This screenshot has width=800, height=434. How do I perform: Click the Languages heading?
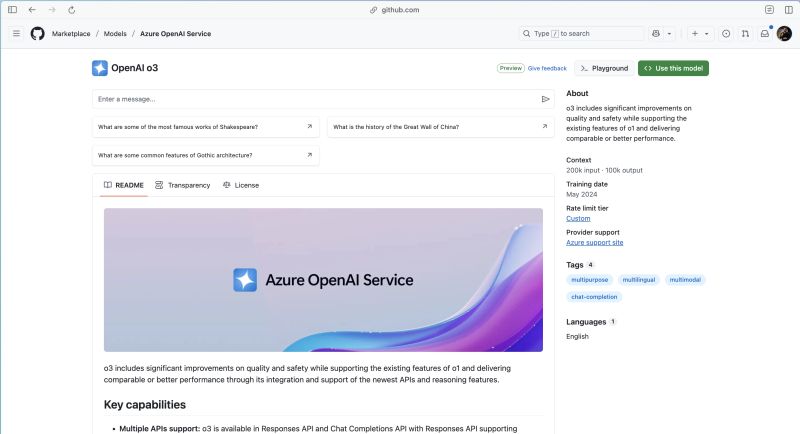pyautogui.click(x=586, y=322)
